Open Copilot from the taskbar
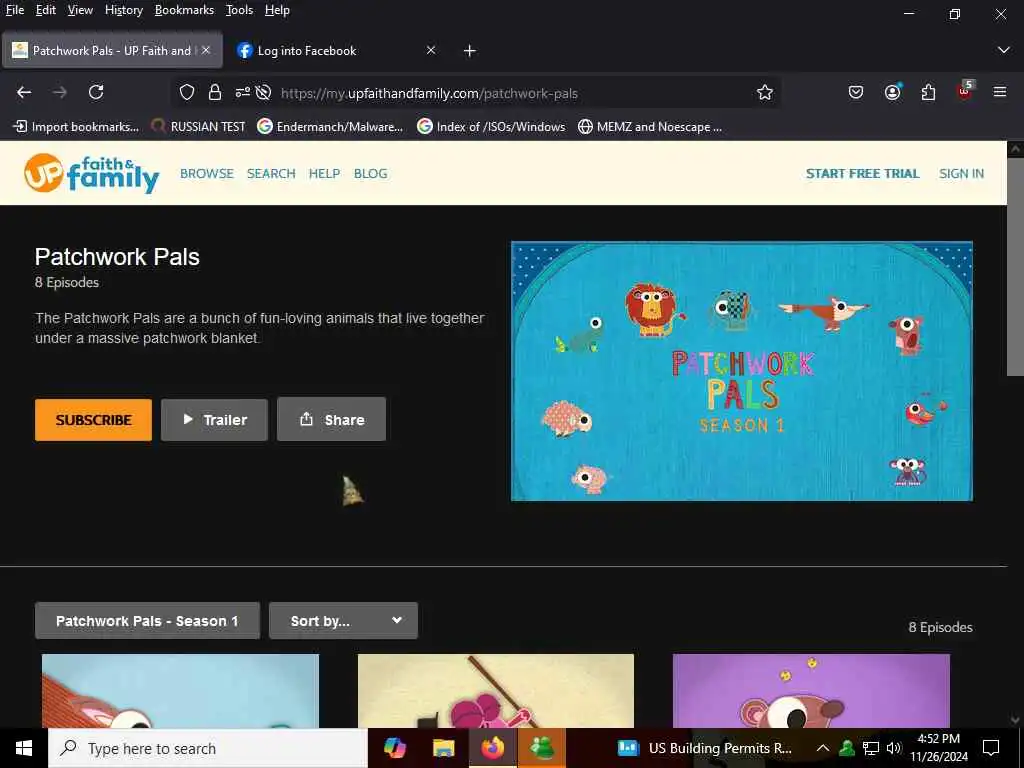The image size is (1024, 768). 394,748
